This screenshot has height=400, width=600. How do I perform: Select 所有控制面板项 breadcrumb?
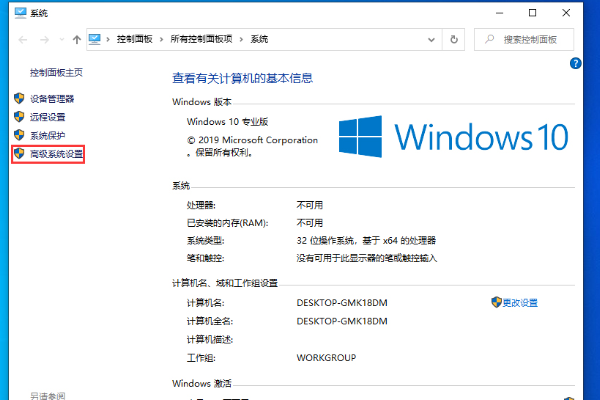pyautogui.click(x=201, y=39)
